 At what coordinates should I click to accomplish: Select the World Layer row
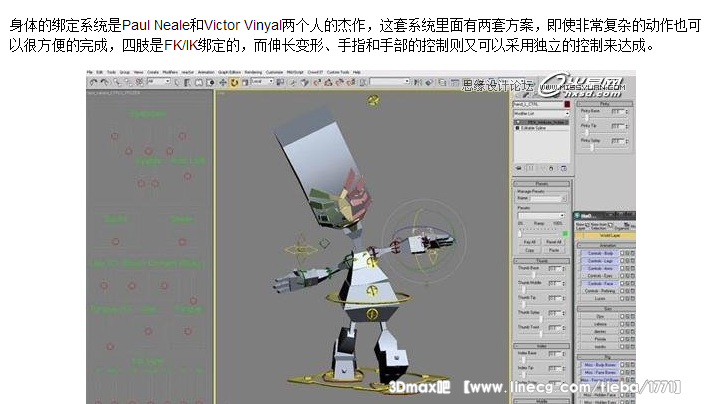point(605,235)
